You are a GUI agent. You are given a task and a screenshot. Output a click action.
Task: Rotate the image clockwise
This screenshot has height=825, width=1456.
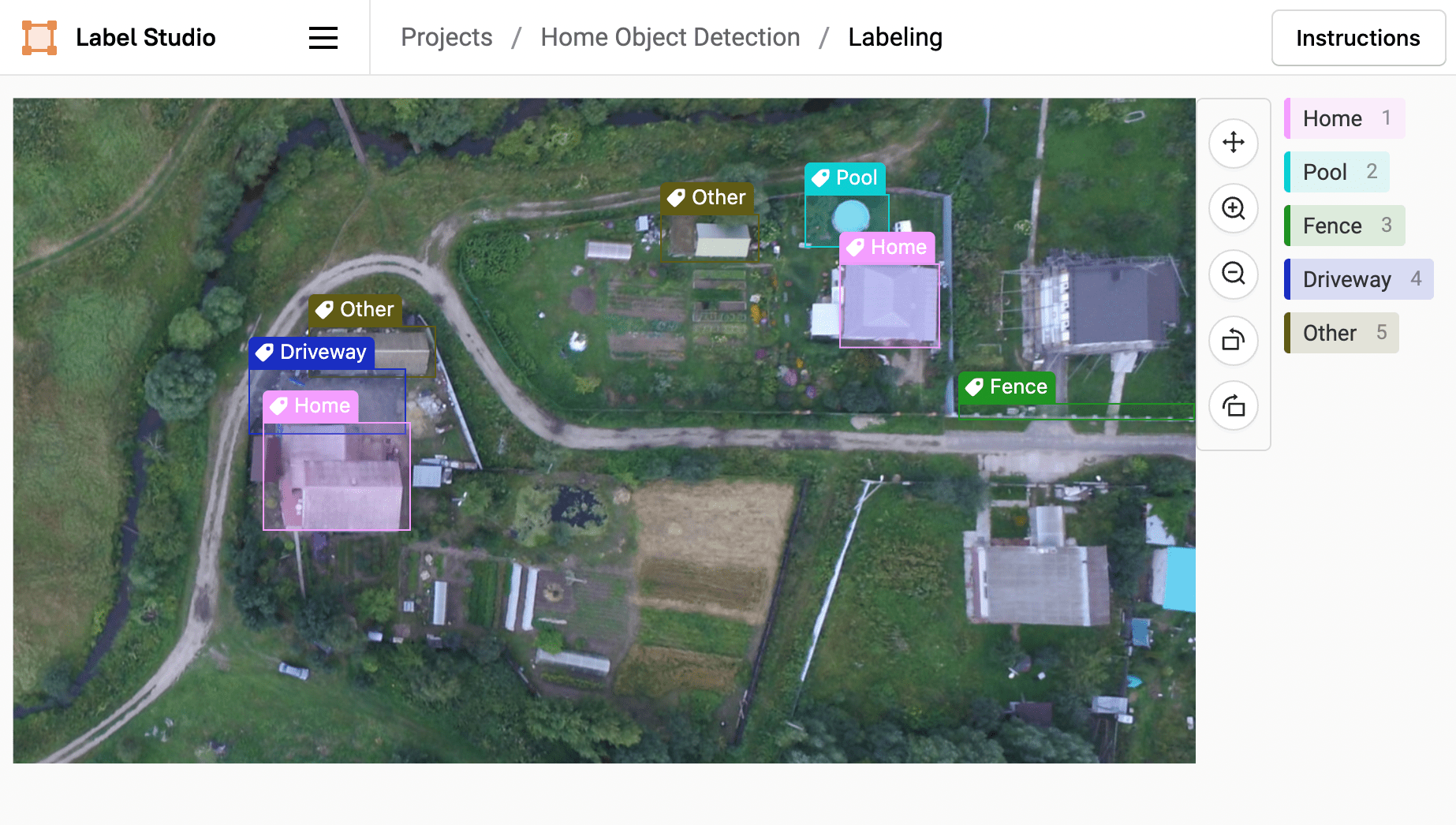pyautogui.click(x=1233, y=406)
